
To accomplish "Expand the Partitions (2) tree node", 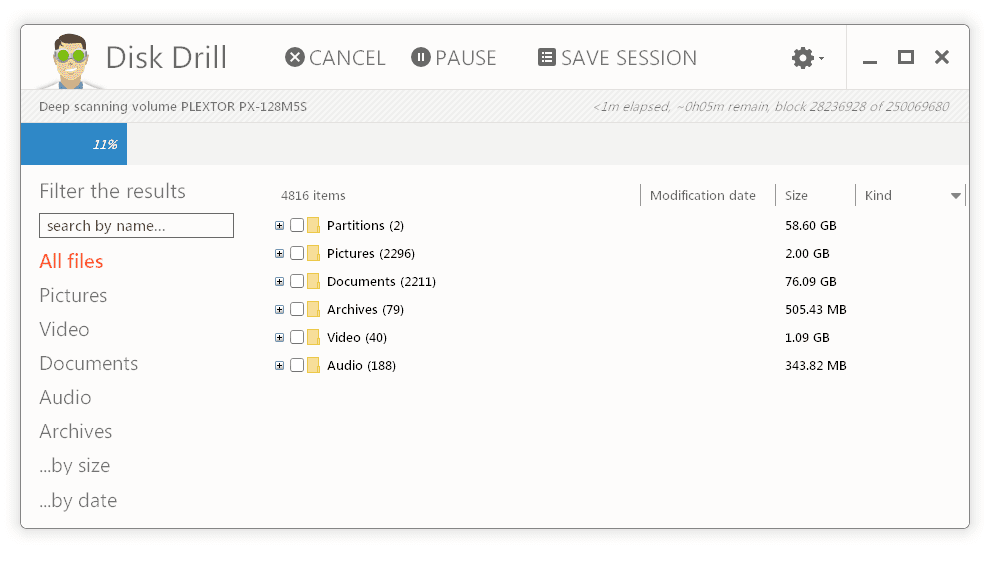I will pyautogui.click(x=279, y=225).
